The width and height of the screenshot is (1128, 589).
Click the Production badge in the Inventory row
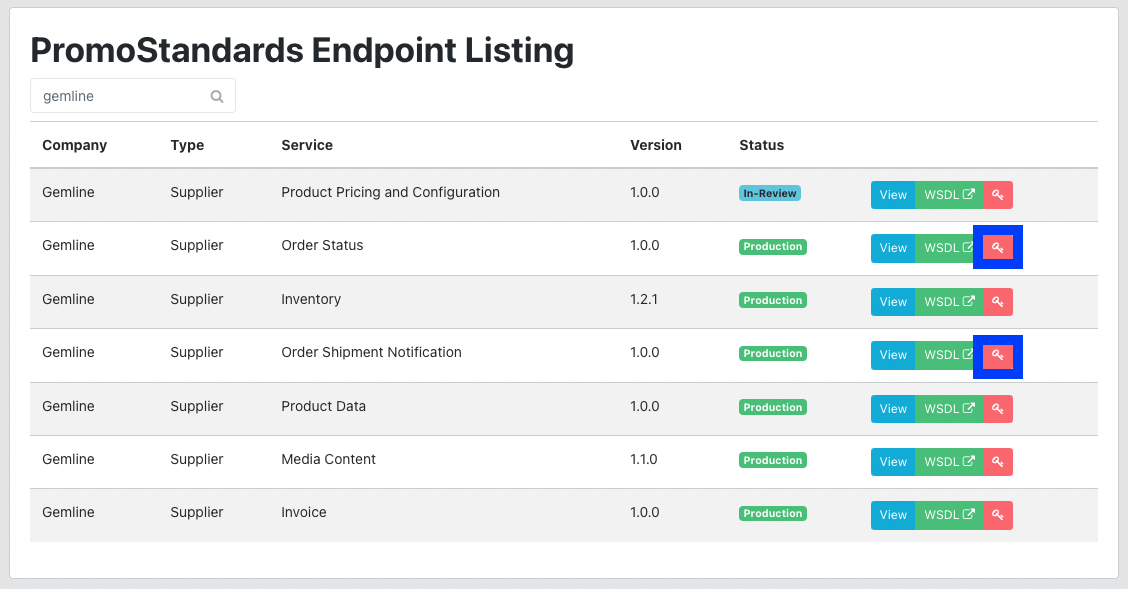[773, 301]
